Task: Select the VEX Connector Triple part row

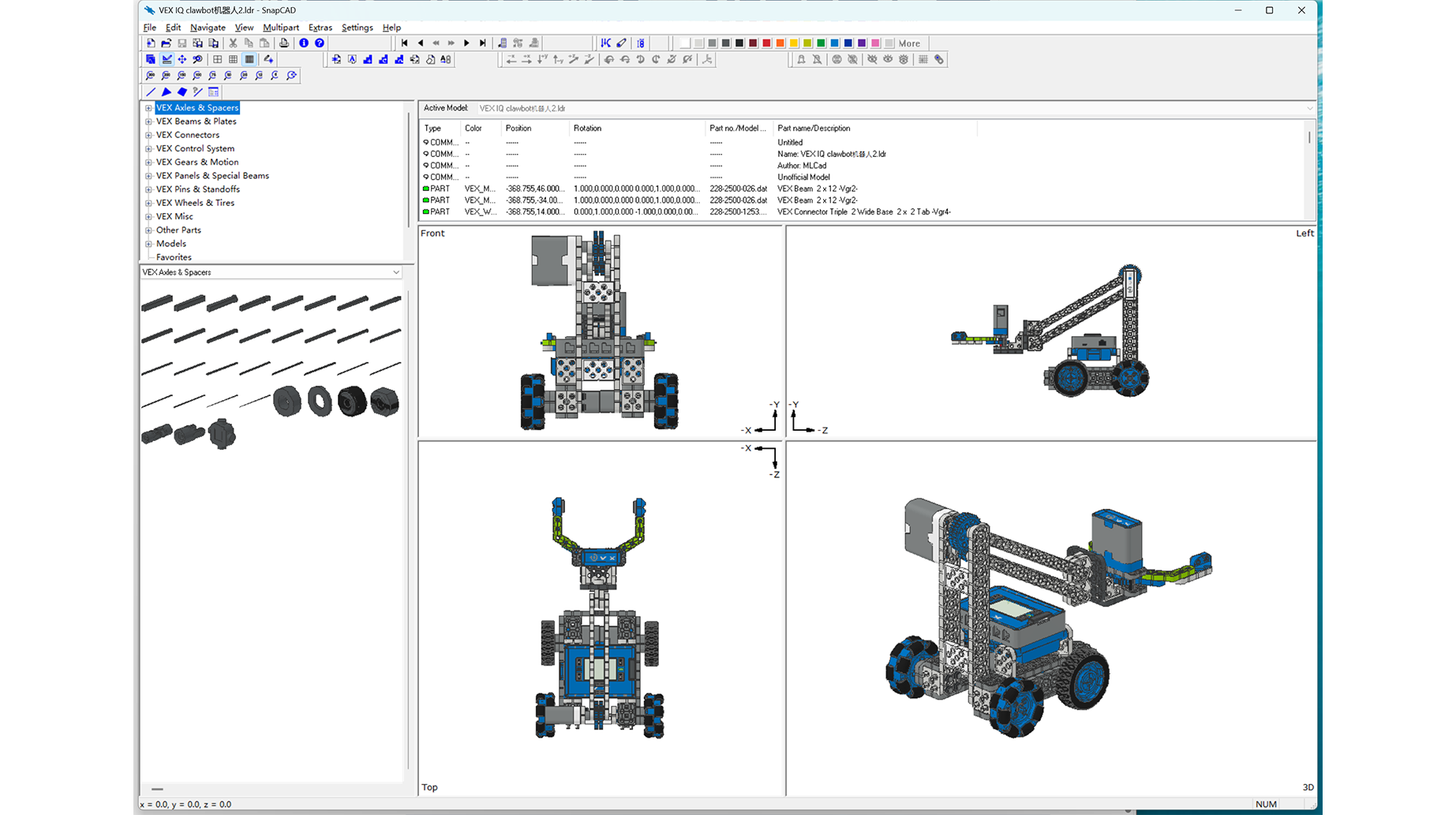Action: (863, 212)
